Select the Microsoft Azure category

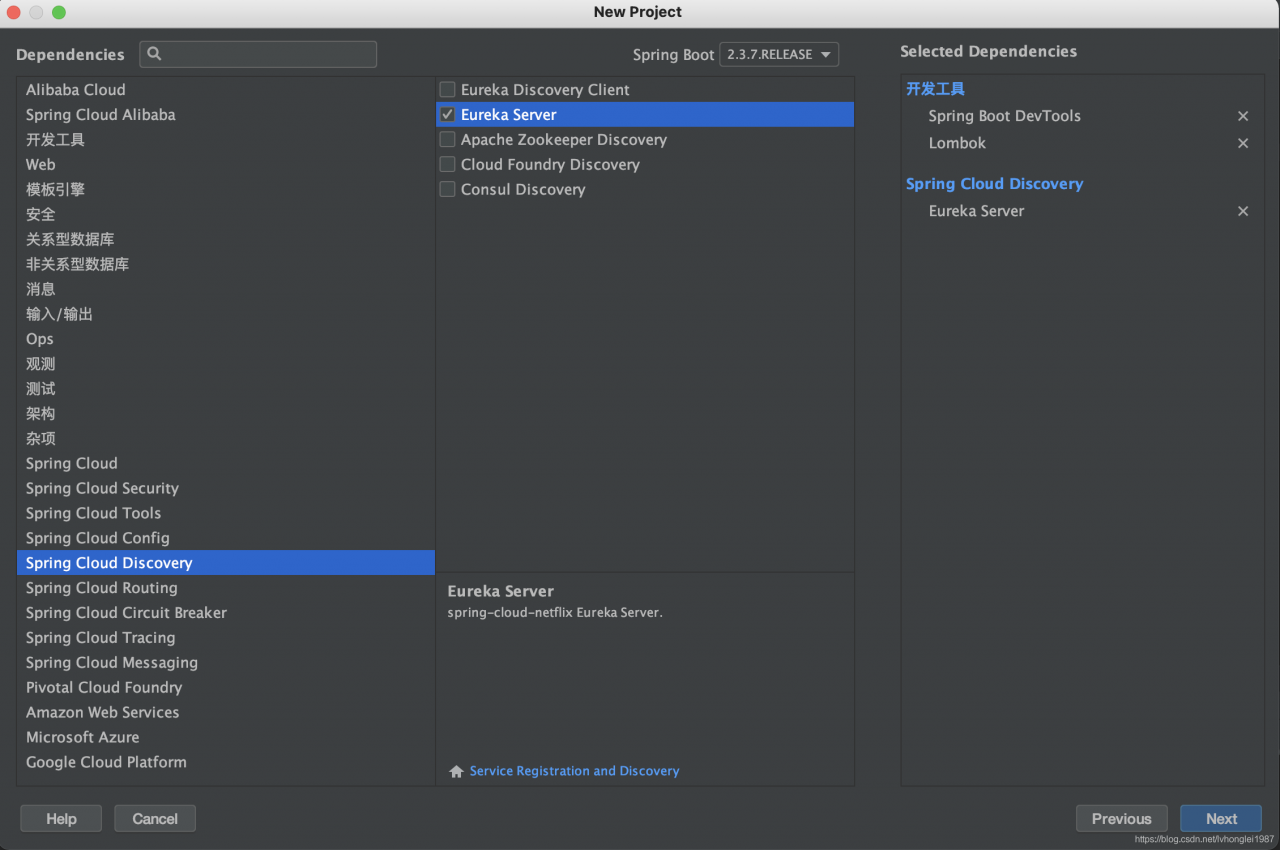coord(226,737)
